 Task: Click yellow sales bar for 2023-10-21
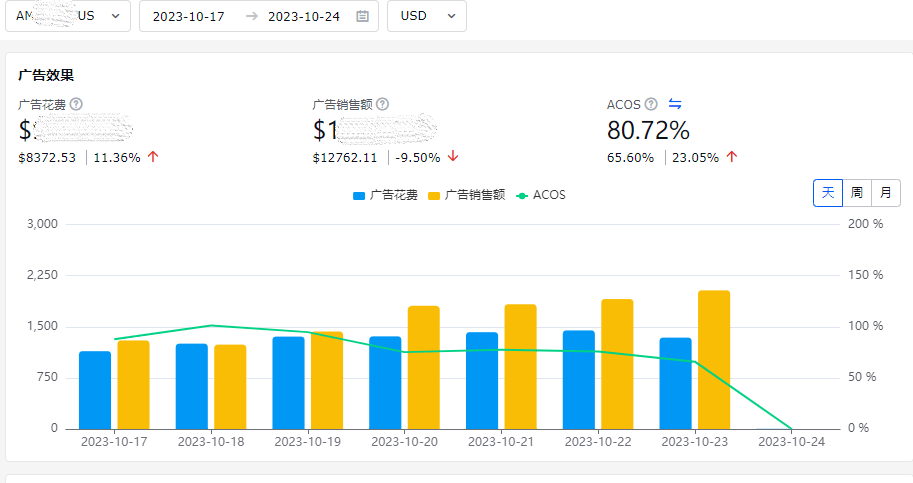[521, 367]
